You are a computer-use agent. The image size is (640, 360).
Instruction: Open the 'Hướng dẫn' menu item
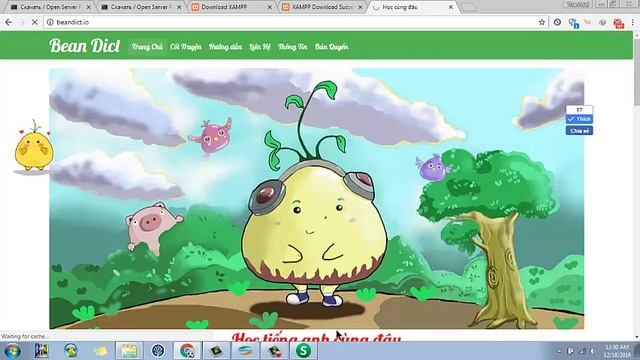pyautogui.click(x=225, y=47)
